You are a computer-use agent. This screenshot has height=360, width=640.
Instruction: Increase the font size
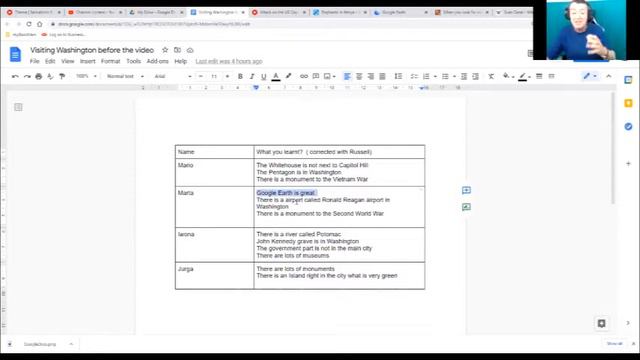click(227, 76)
